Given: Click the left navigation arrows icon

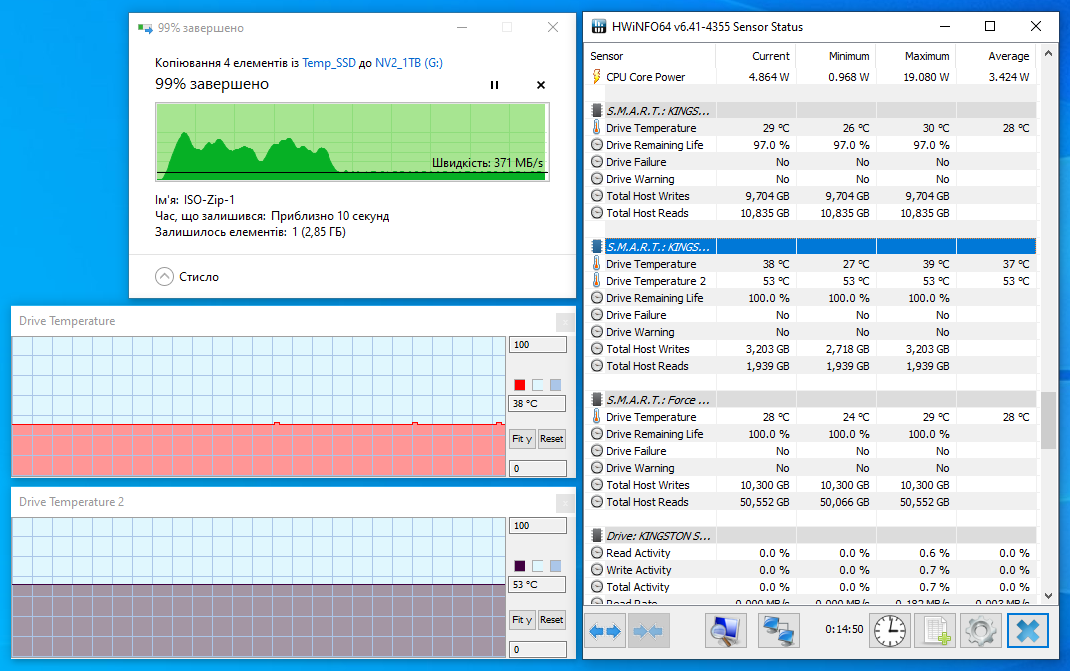Looking at the screenshot, I should [604, 630].
